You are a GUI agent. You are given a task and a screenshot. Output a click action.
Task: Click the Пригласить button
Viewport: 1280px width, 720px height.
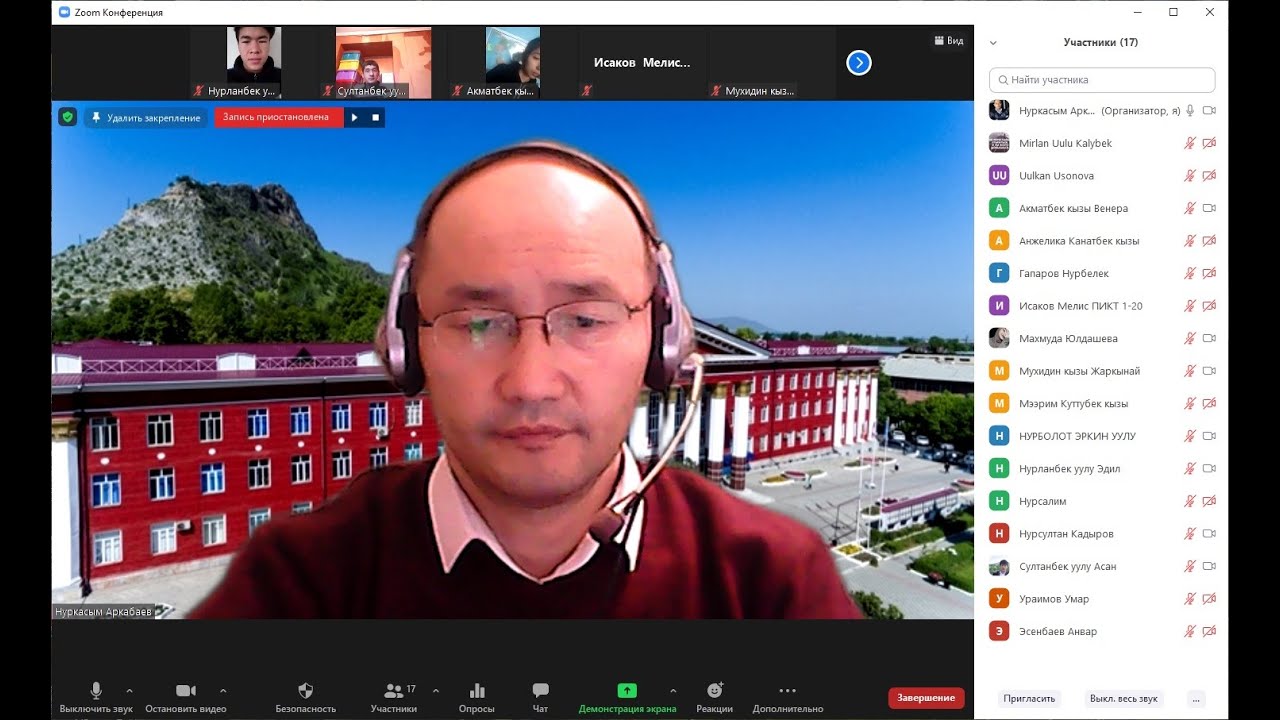pos(1029,699)
